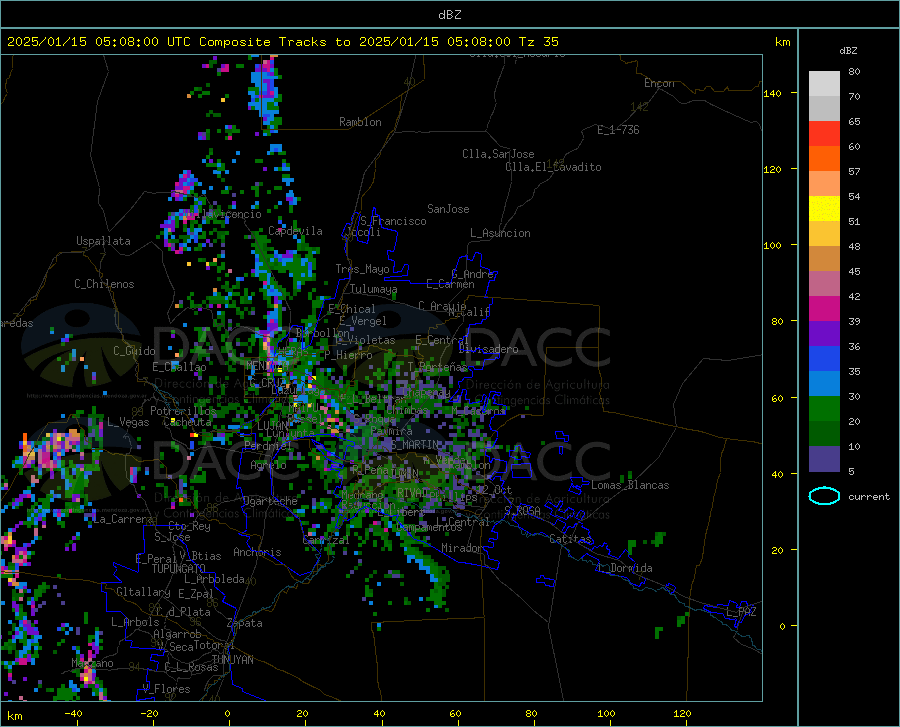Click the 'S_MARTIN' city label
This screenshot has height=727, width=900.
pos(416,445)
